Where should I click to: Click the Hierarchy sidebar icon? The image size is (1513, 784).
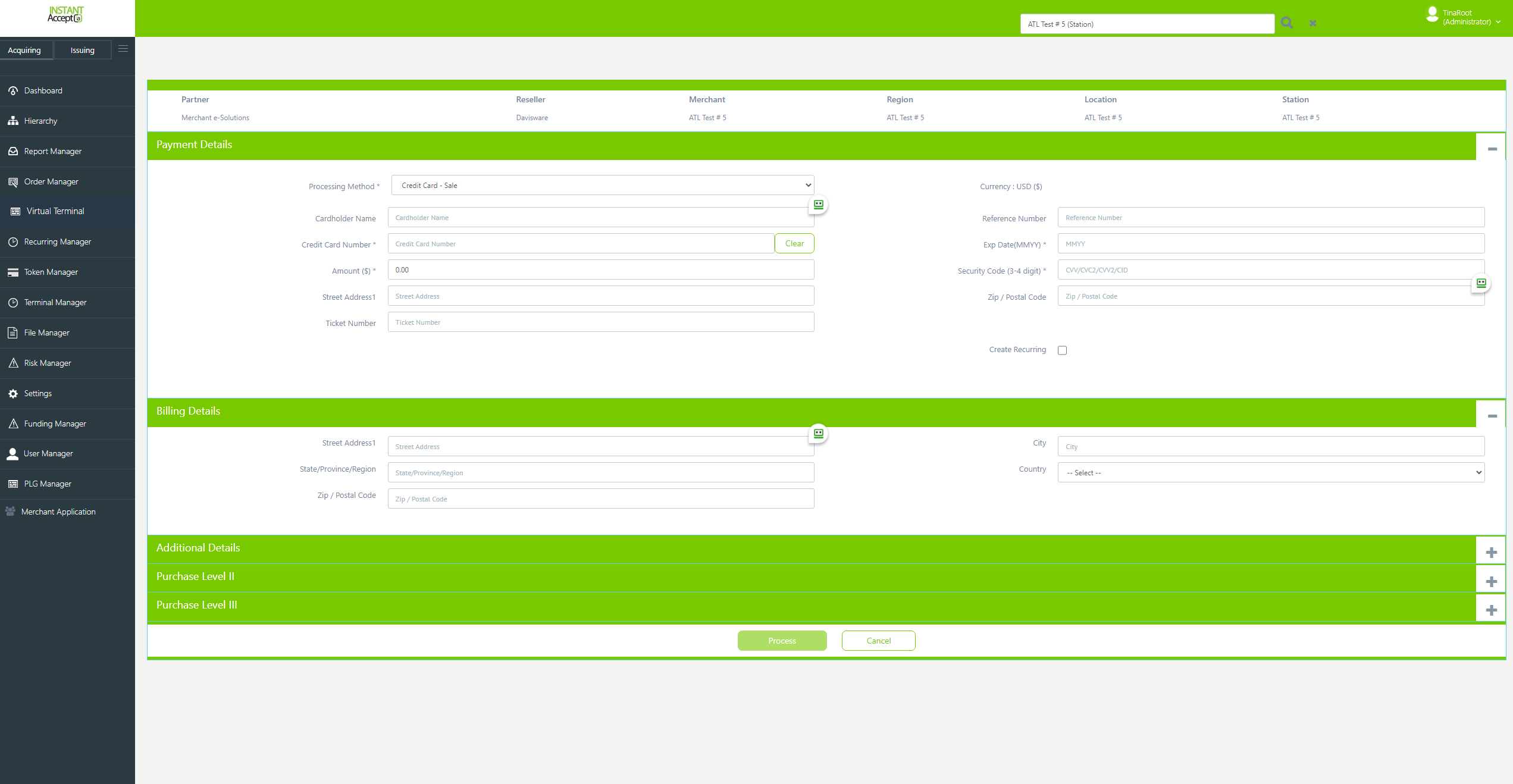13,121
